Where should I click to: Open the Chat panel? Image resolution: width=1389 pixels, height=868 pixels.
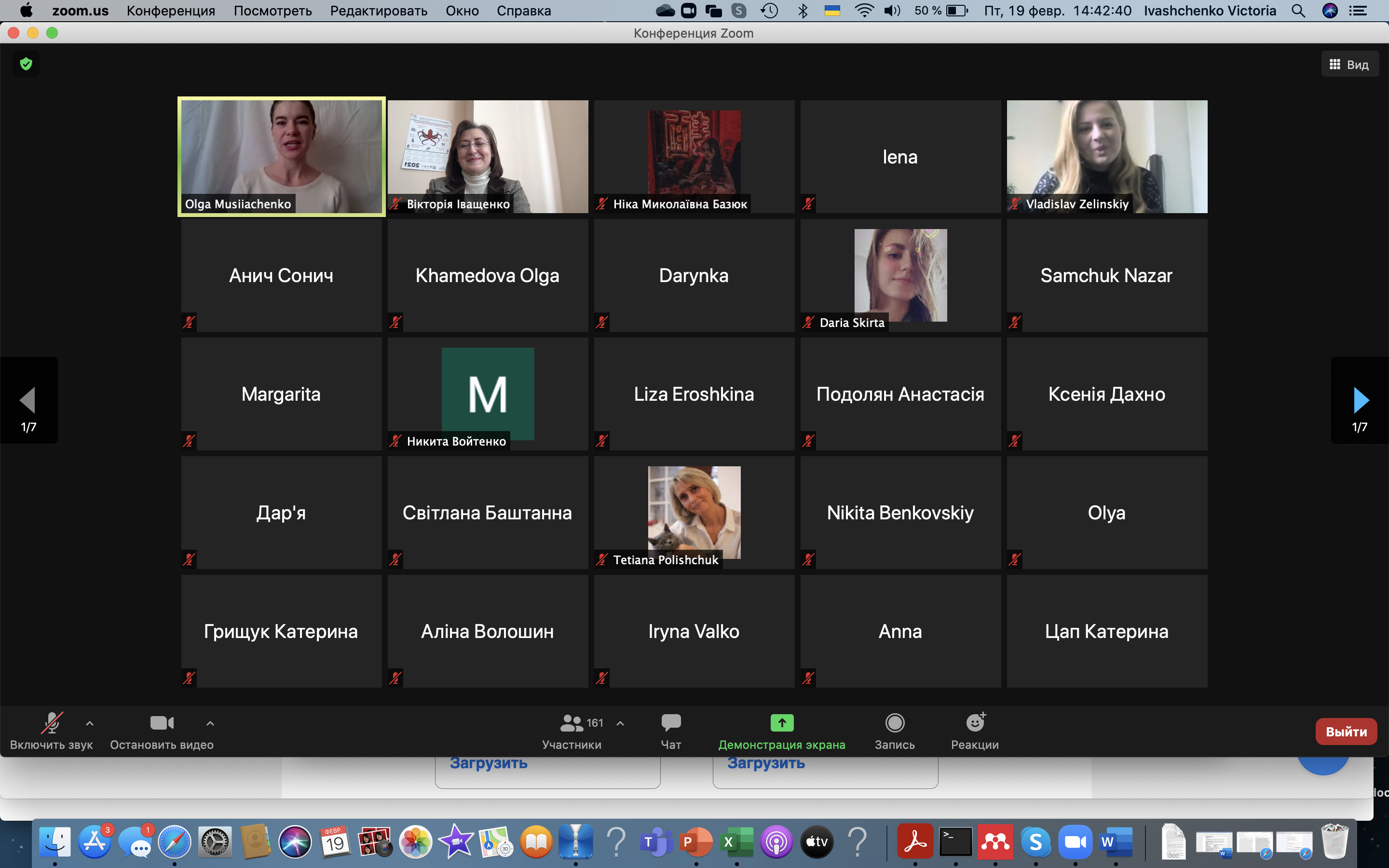click(x=670, y=730)
